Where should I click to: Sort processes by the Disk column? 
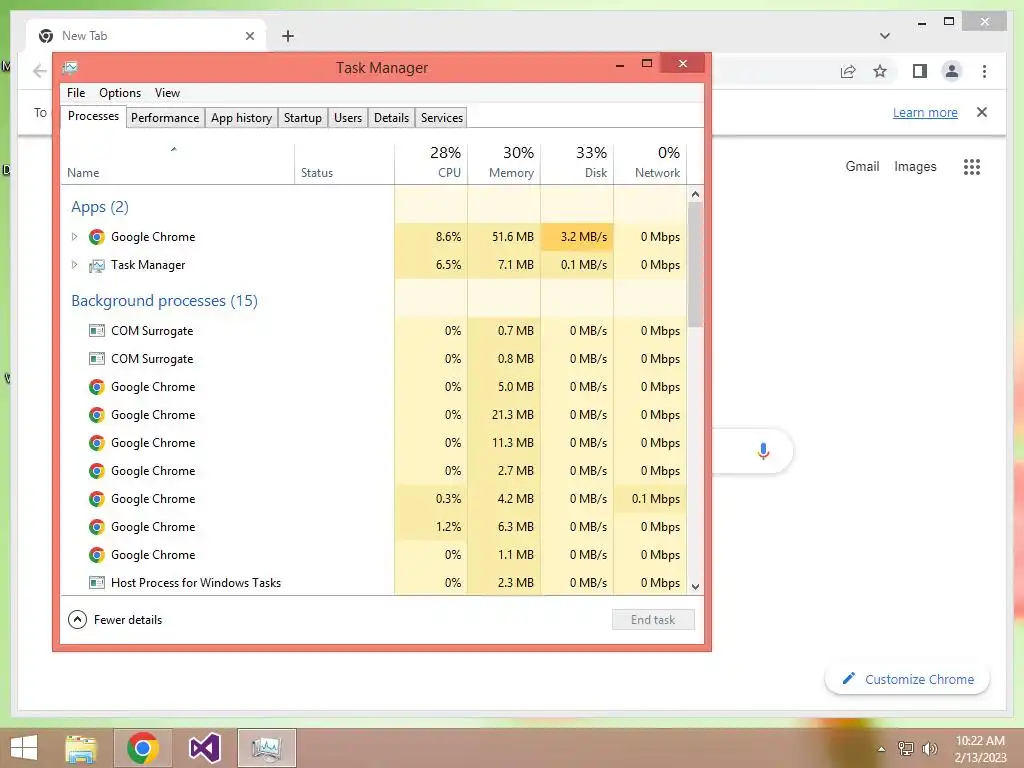click(x=577, y=162)
